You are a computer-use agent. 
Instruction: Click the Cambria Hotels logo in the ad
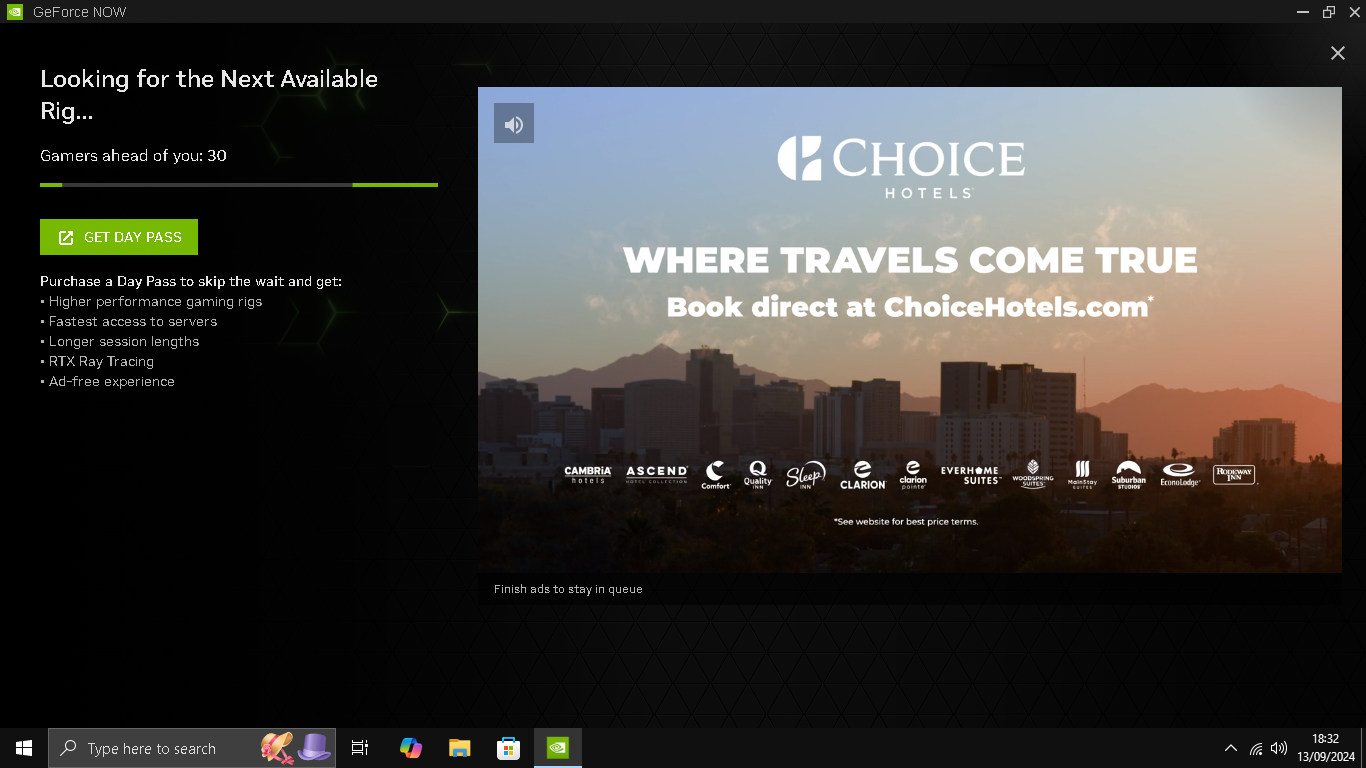coord(588,475)
